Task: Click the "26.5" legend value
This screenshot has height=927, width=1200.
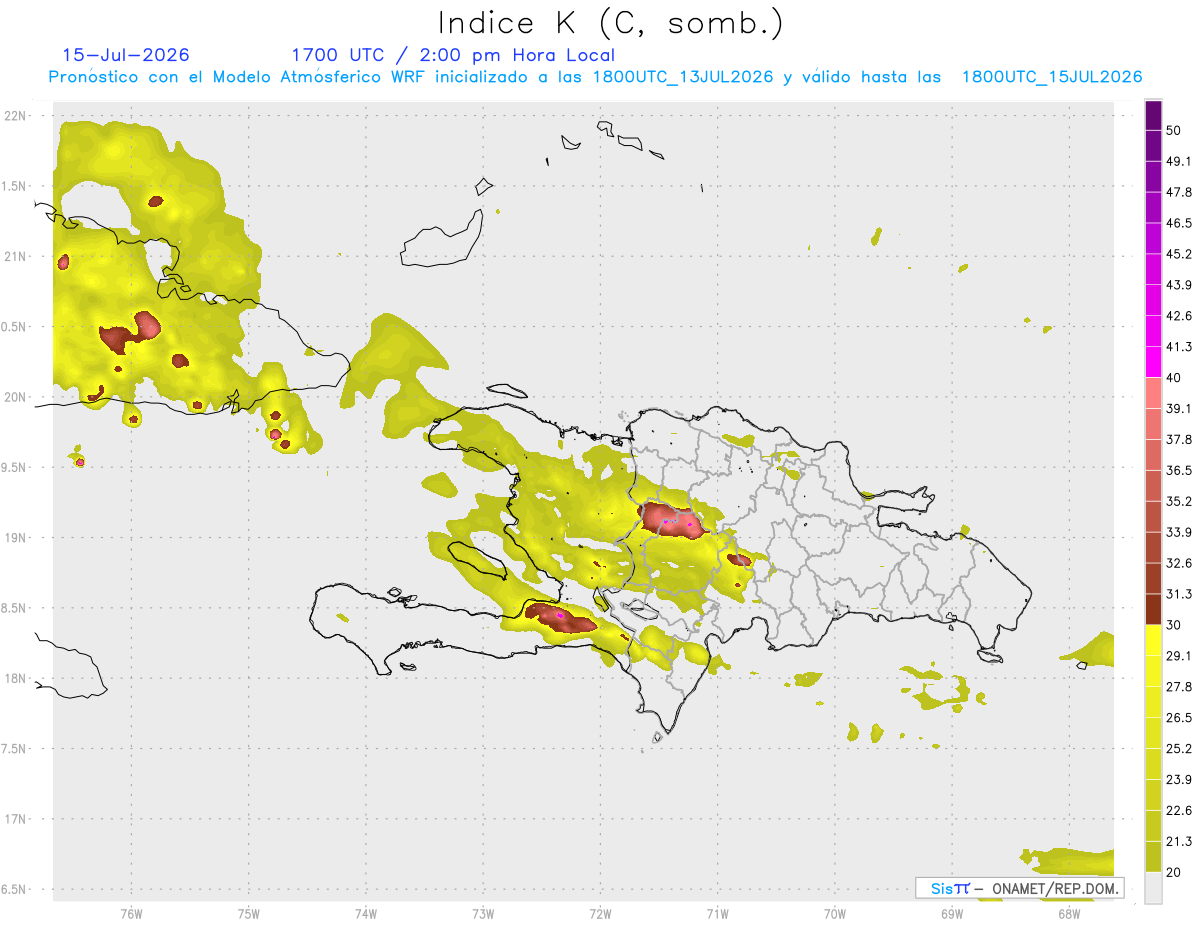Action: 1179,718
